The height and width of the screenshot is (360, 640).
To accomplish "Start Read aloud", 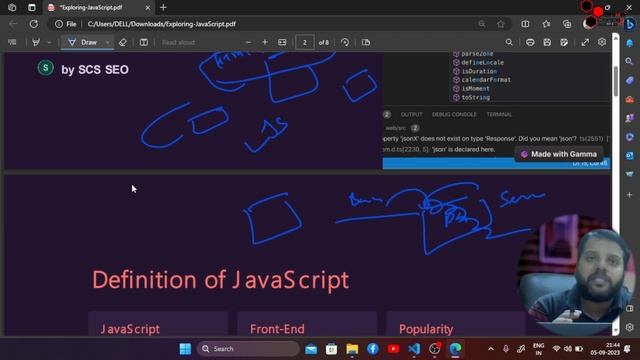I will [178, 42].
